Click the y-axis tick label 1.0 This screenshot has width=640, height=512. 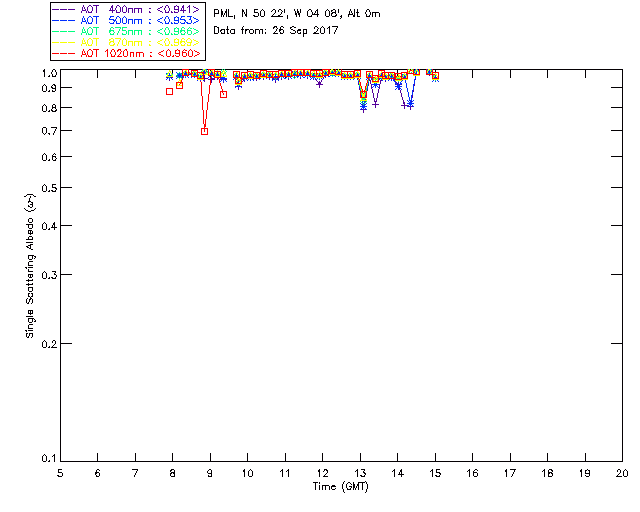[49, 73]
